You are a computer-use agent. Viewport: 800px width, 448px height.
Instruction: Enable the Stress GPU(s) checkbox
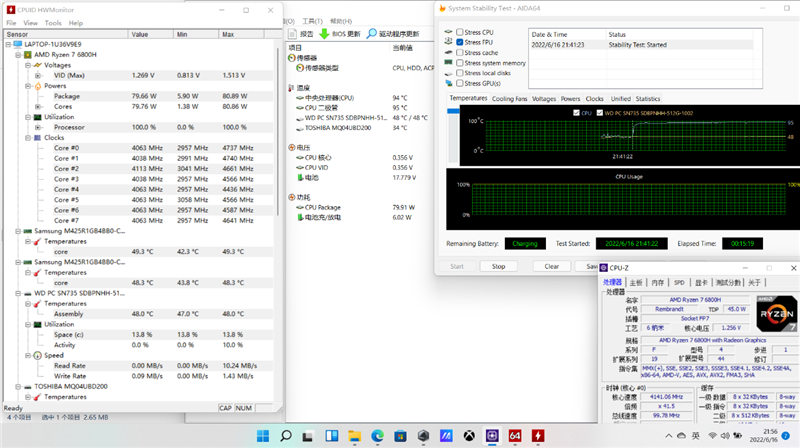point(460,83)
